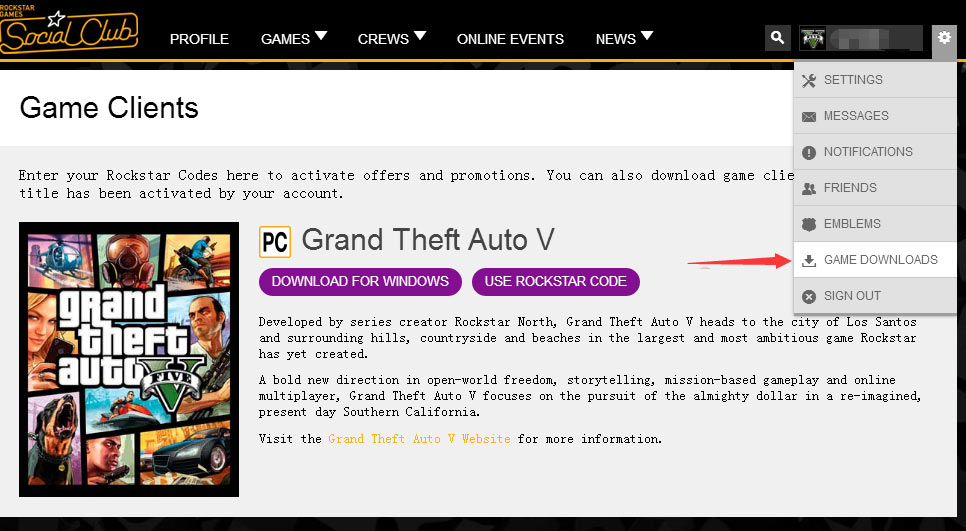
Task: Click the user avatar thumbnail in header
Action: pos(811,39)
